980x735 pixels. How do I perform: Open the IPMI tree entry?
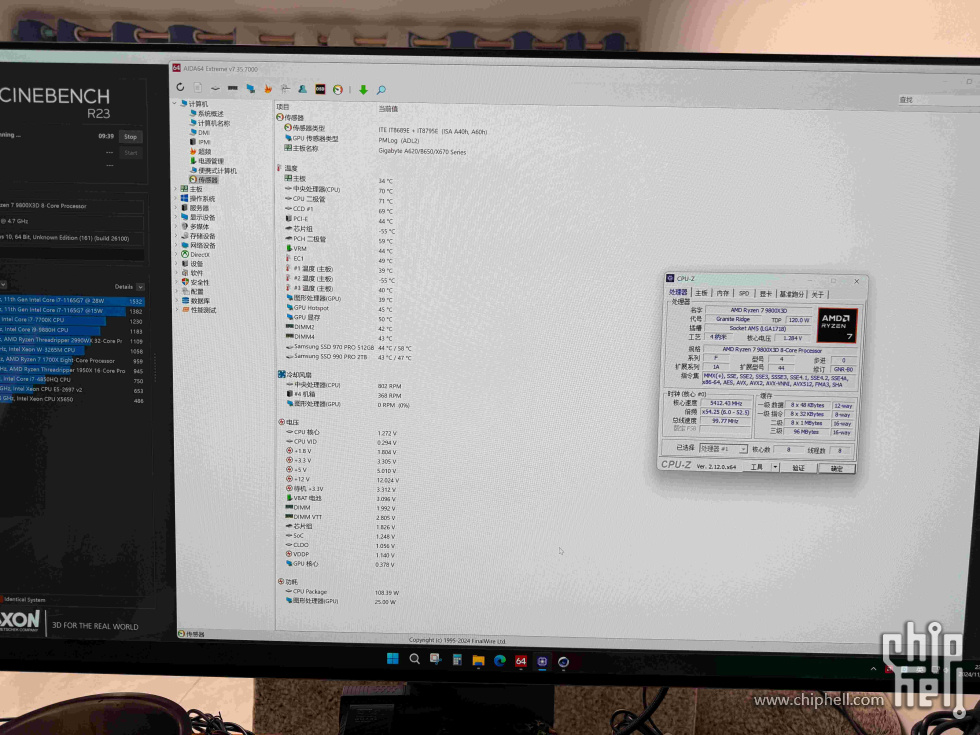click(x=200, y=142)
